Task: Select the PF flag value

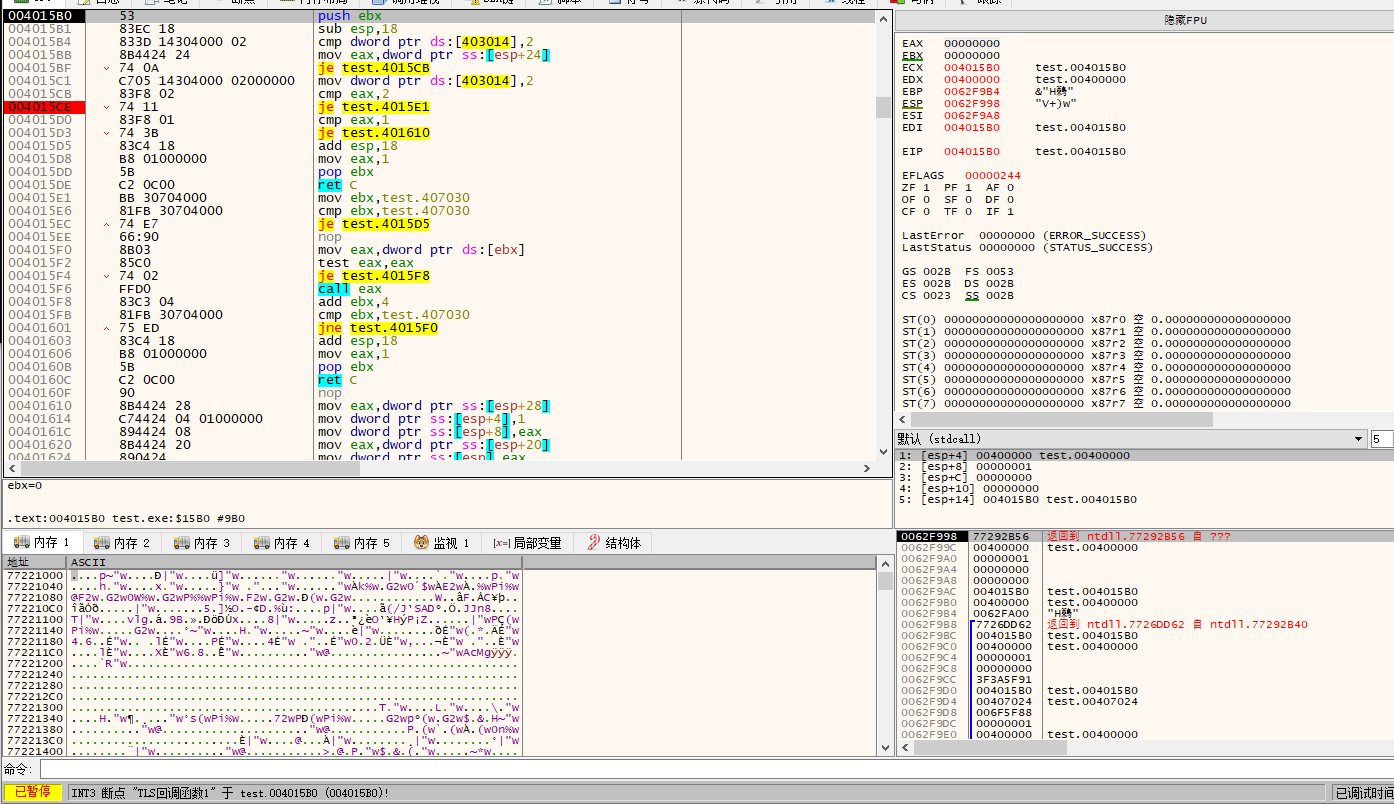Action: (x=967, y=188)
